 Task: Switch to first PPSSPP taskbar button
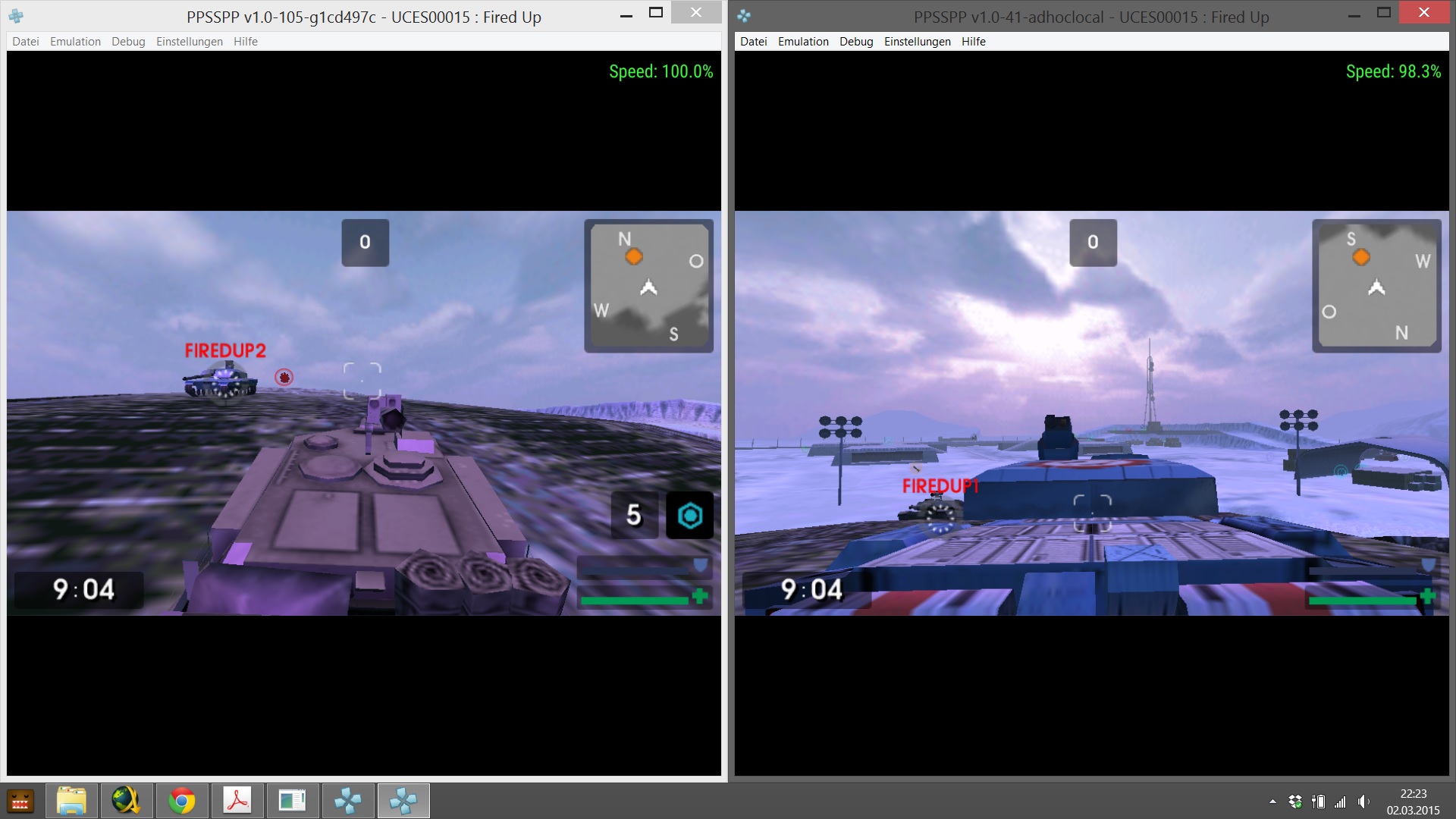pos(348,801)
